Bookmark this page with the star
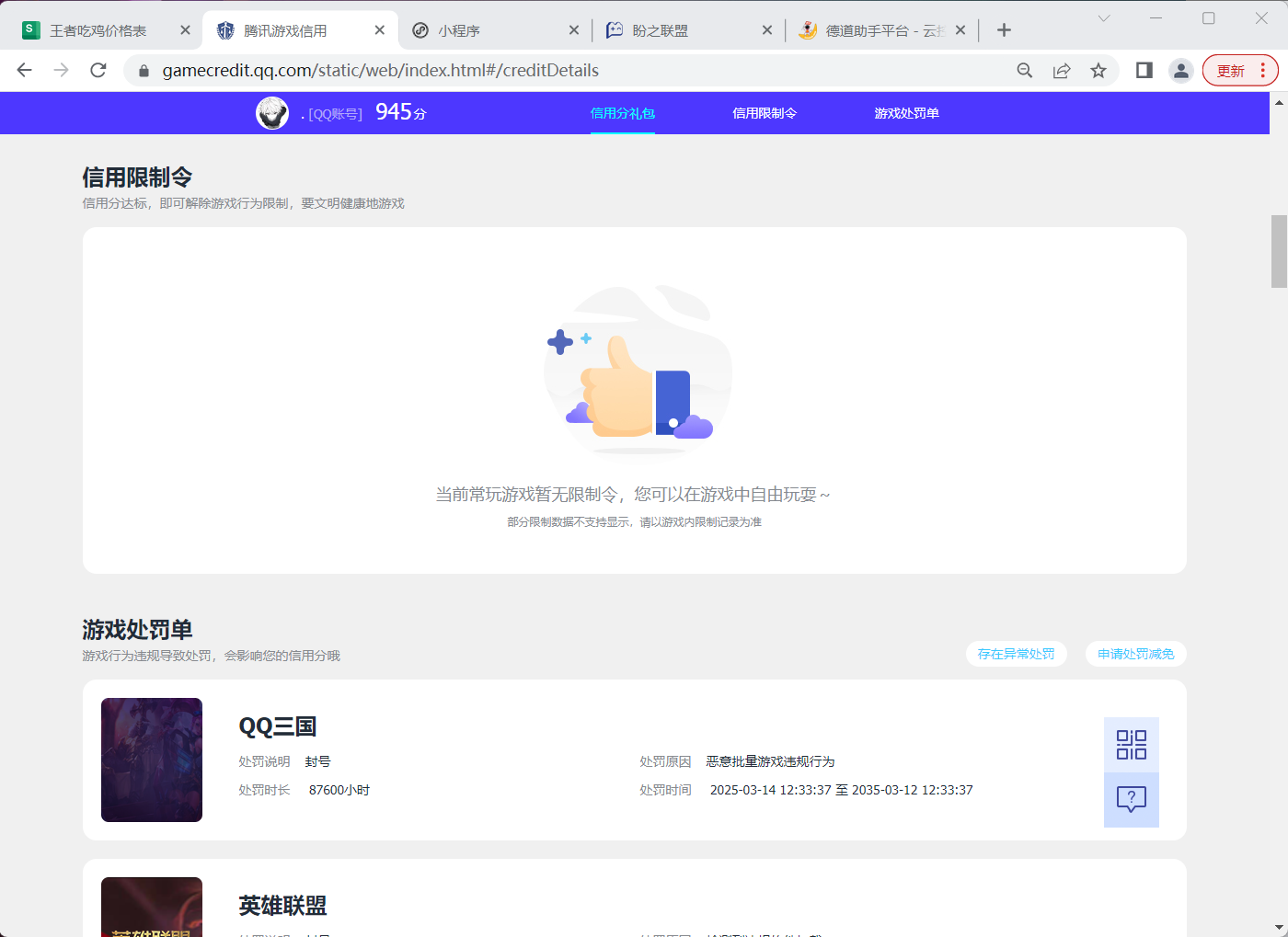Screen dimensions: 1288x937 1098,71
